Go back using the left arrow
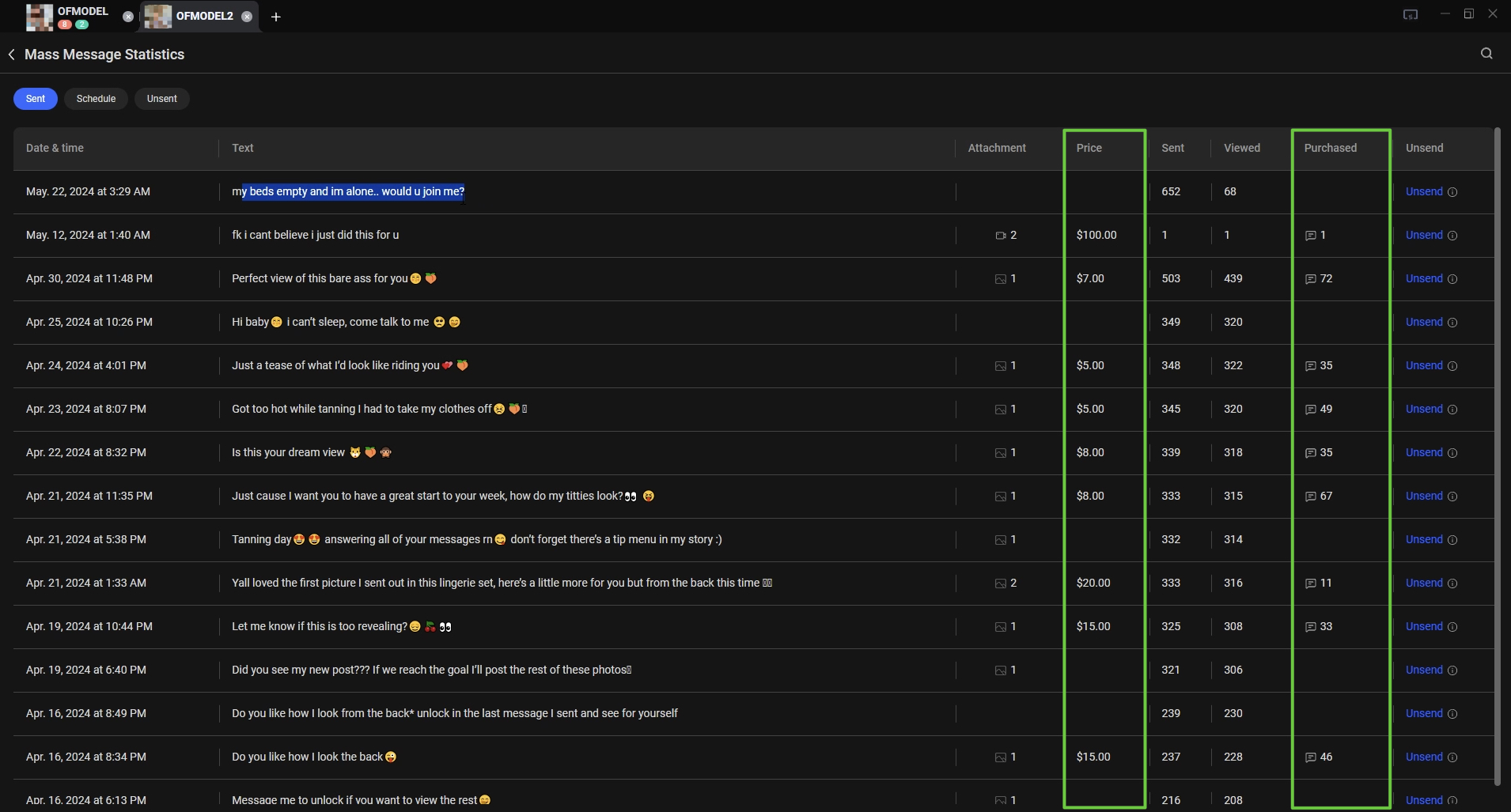Screen dimensions: 1511x812 [12, 55]
